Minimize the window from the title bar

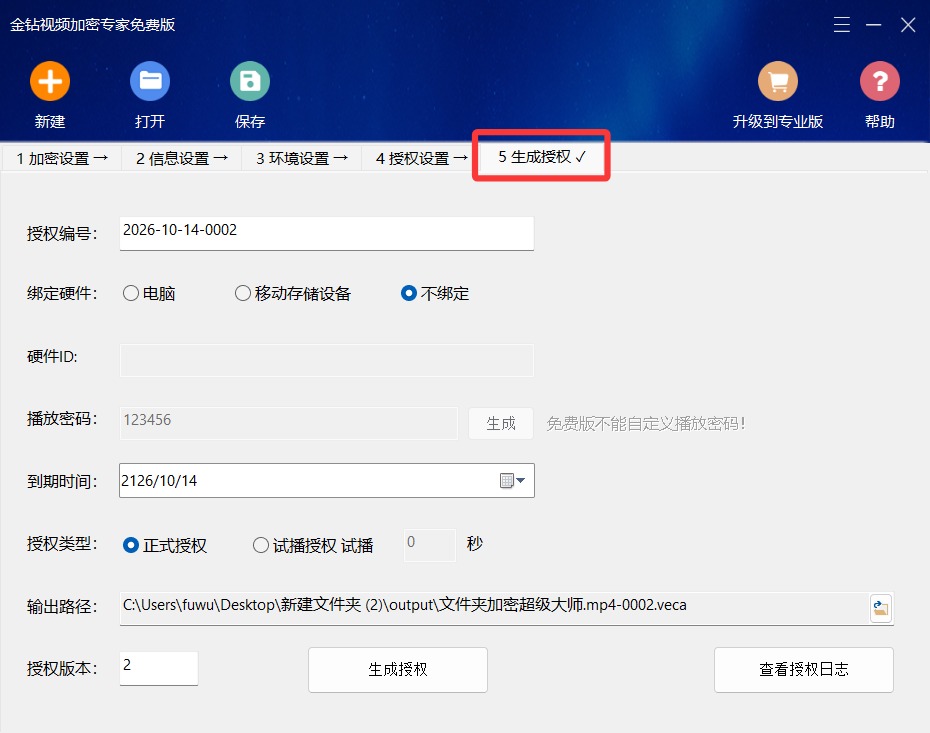click(873, 24)
